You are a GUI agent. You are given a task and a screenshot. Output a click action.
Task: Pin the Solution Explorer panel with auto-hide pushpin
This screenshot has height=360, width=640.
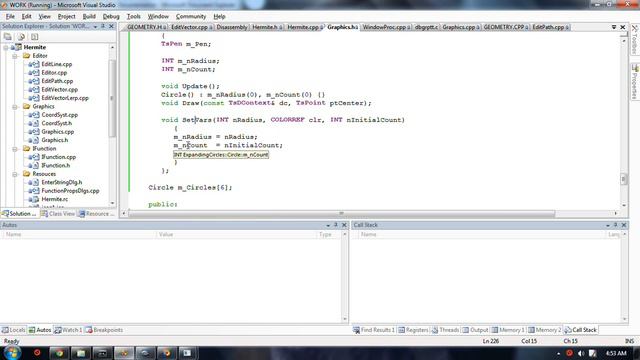pos(103,26)
